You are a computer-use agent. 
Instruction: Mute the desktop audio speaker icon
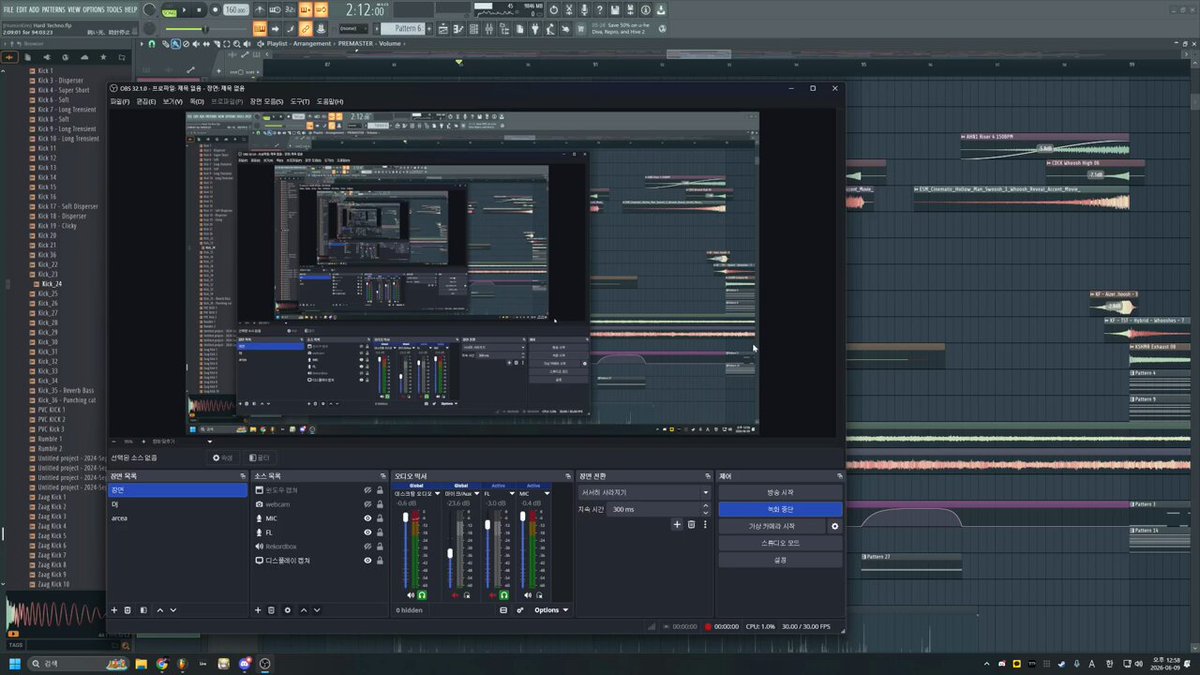(x=411, y=595)
